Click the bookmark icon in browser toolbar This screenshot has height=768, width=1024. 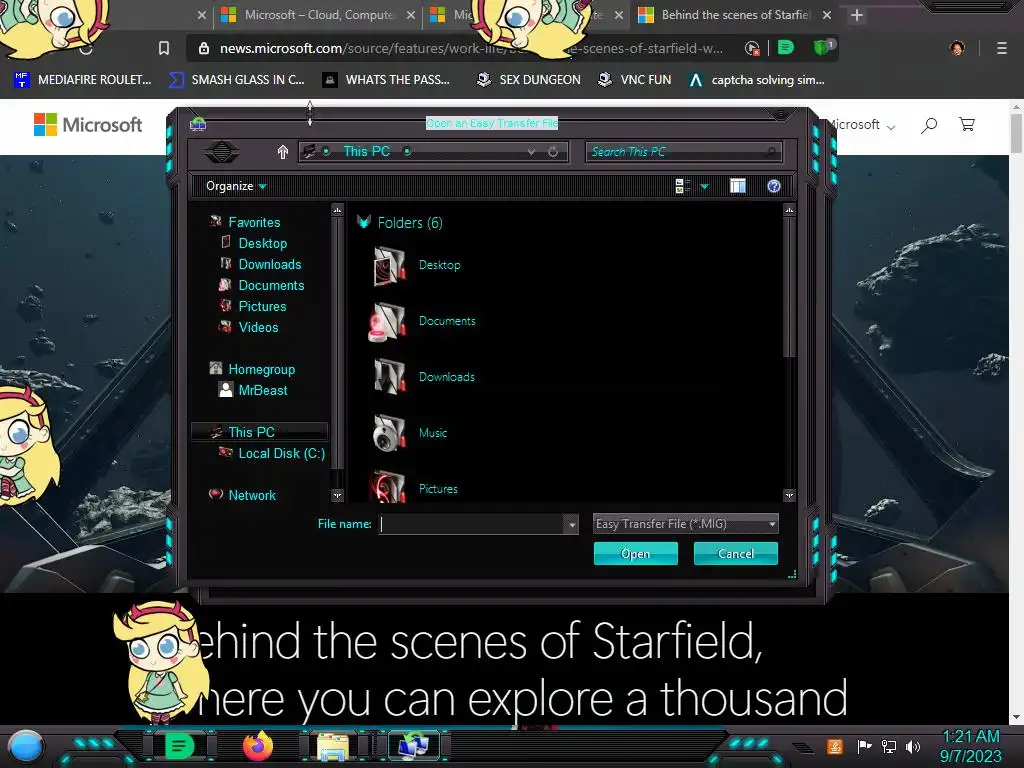(x=164, y=48)
